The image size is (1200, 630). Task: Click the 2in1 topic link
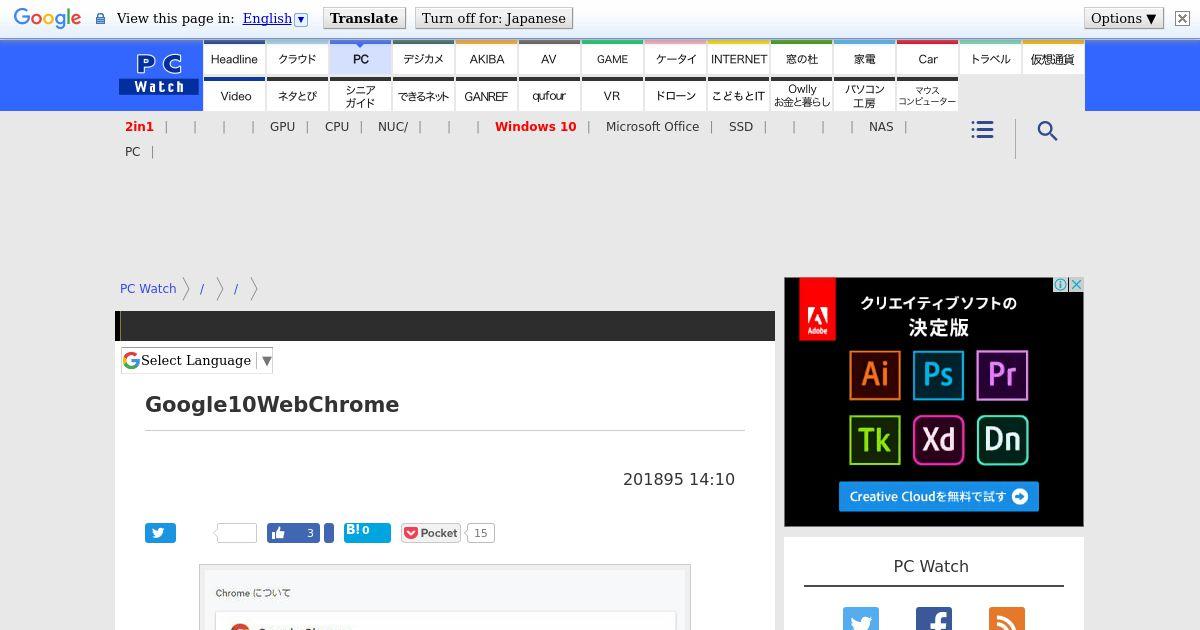click(139, 126)
